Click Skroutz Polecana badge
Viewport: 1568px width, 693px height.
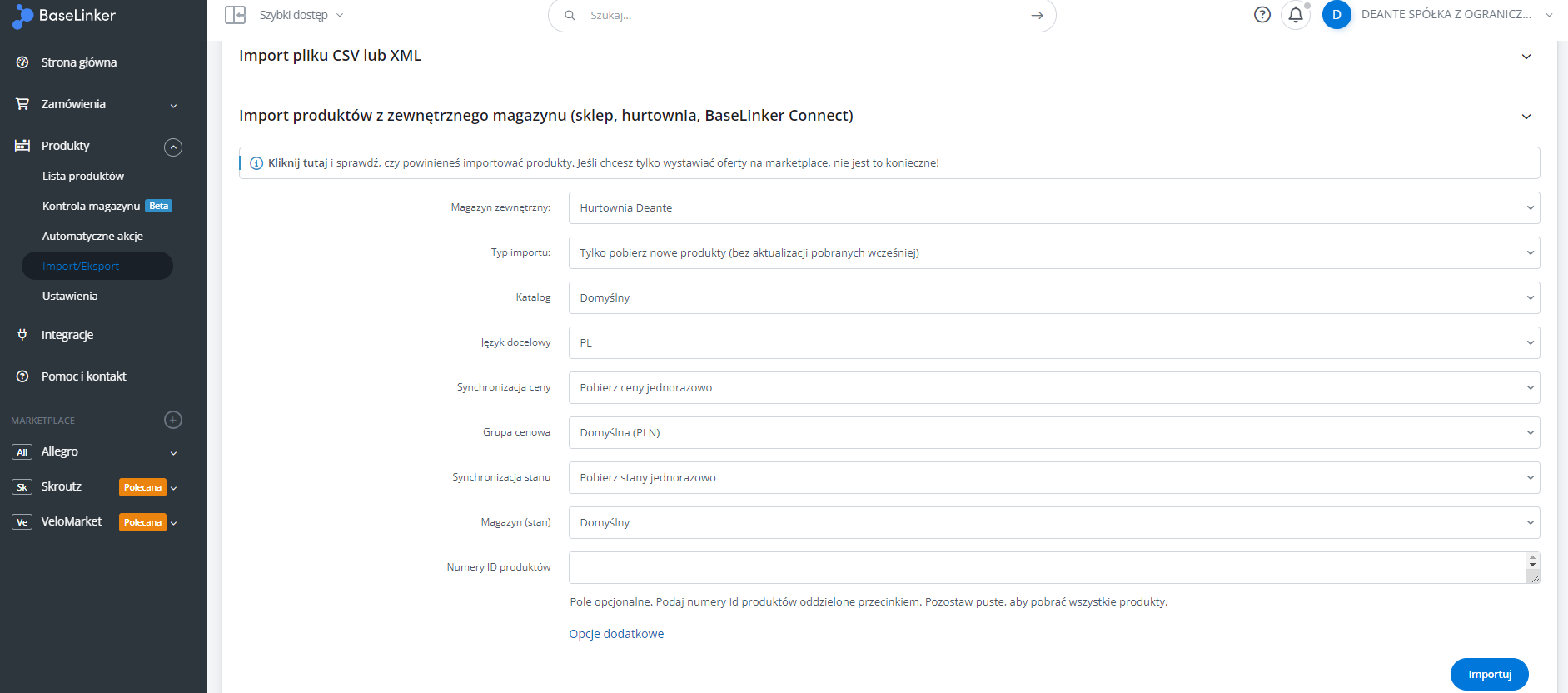click(x=142, y=487)
